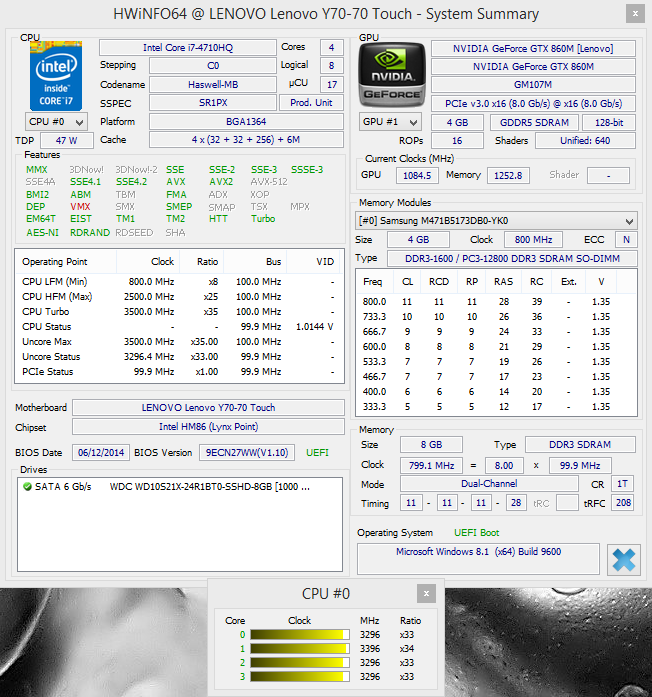Image resolution: width=652 pixels, height=697 pixels.
Task: Select the Uncore Status row
Action: click(180, 357)
